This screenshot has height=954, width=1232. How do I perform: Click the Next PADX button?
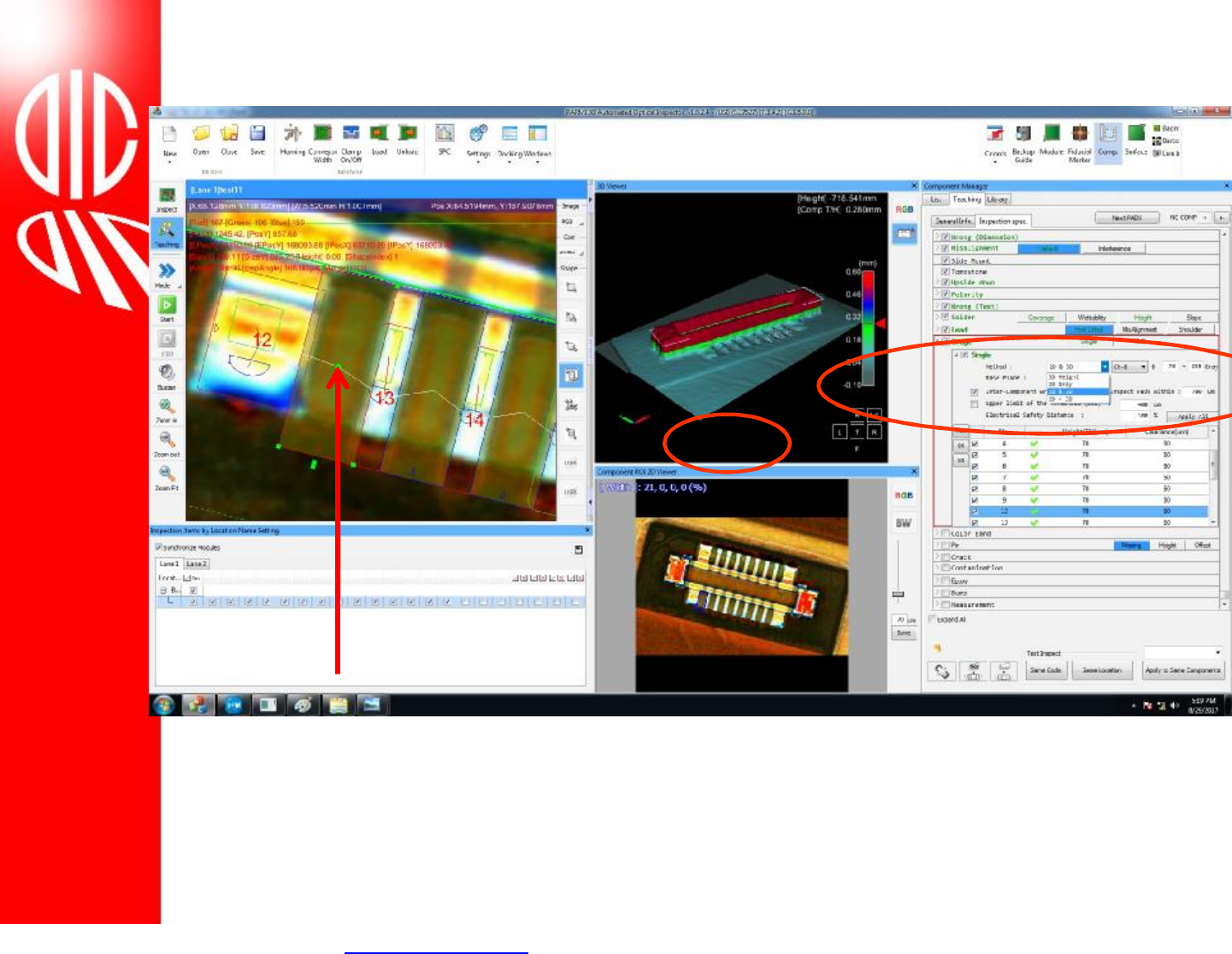1127,218
